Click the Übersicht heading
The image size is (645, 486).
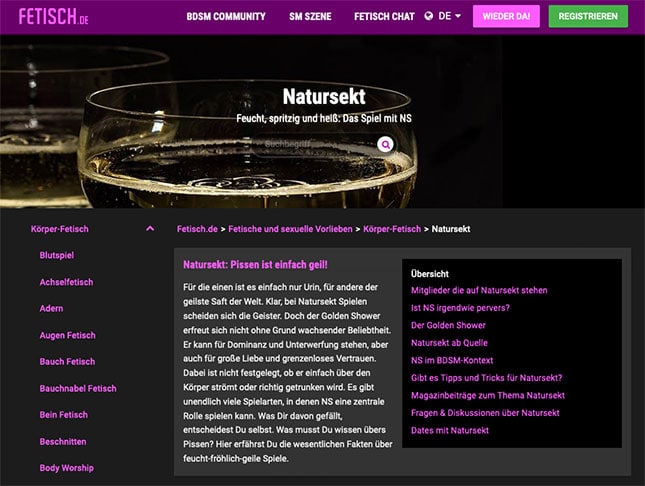click(x=429, y=274)
